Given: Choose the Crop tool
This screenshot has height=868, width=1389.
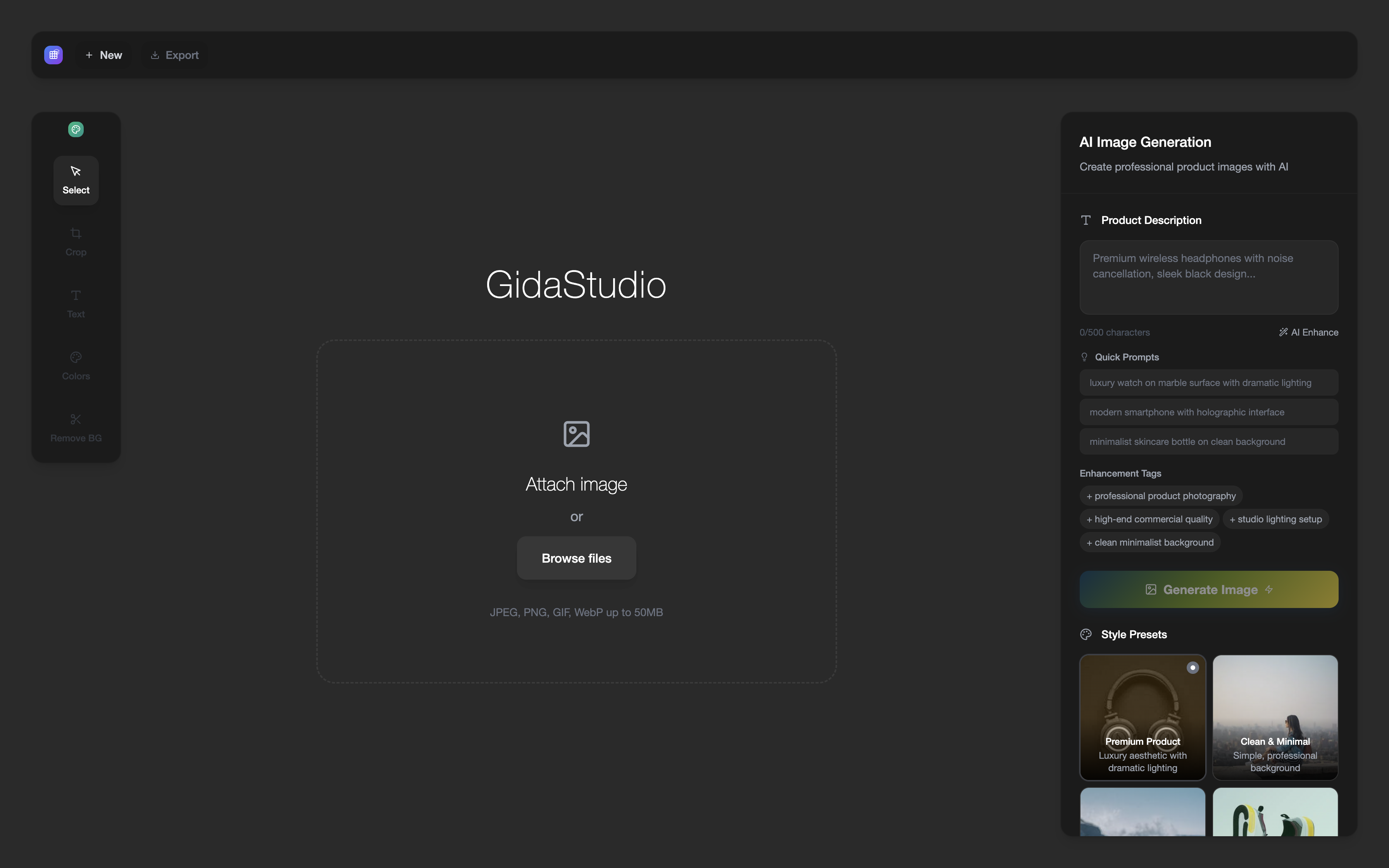Looking at the screenshot, I should click(x=76, y=242).
